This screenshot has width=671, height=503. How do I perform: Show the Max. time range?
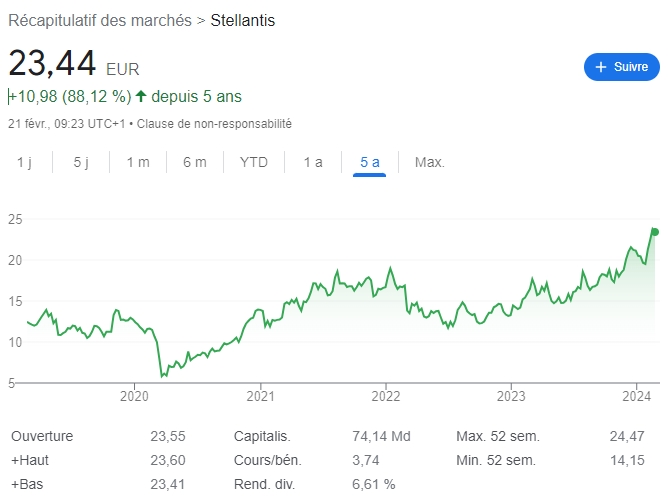[430, 162]
